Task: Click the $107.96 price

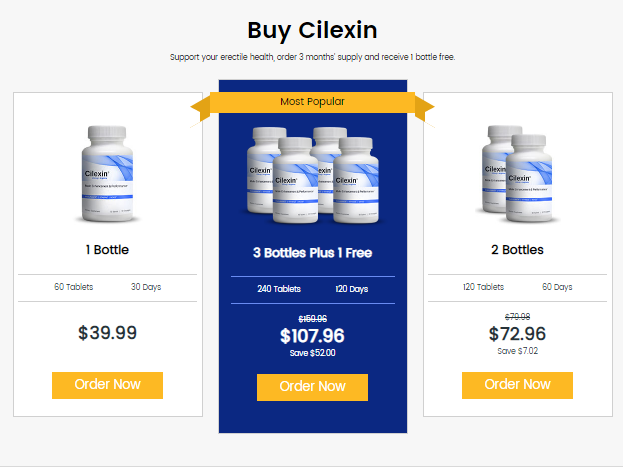Action: (x=312, y=336)
